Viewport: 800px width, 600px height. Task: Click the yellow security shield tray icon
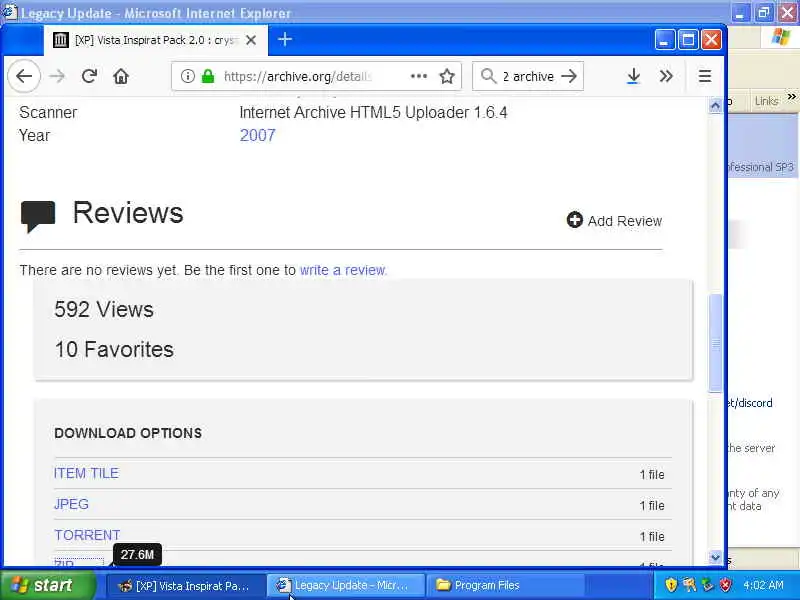(x=671, y=585)
